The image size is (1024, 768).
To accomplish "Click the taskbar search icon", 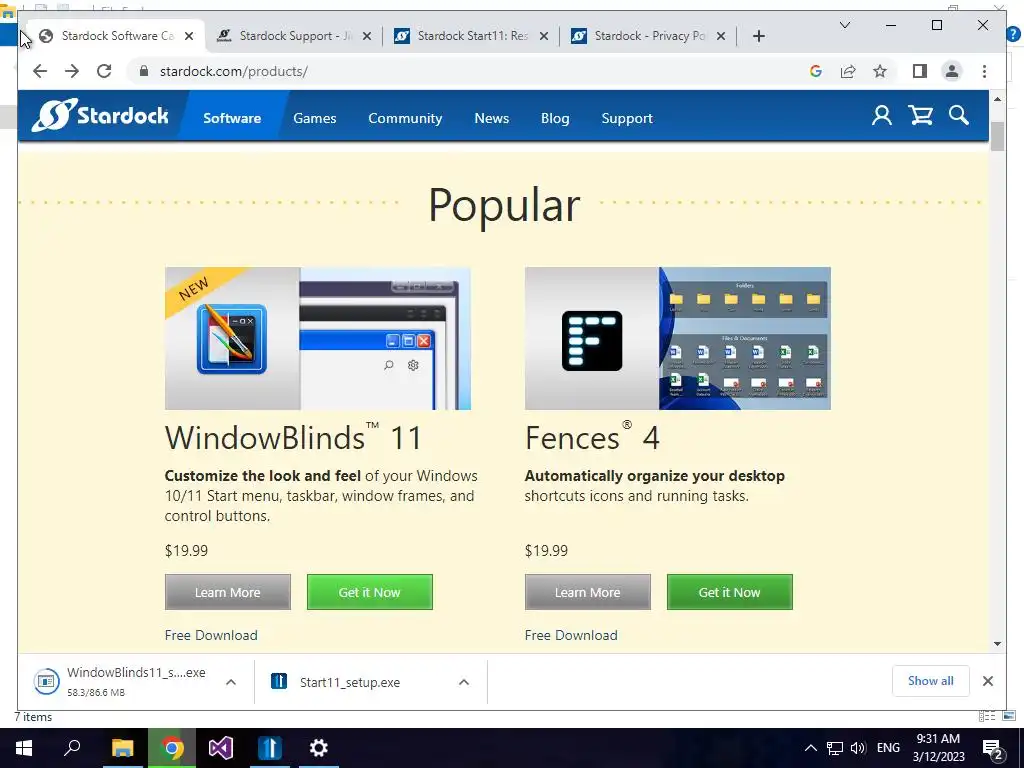I will (72, 748).
